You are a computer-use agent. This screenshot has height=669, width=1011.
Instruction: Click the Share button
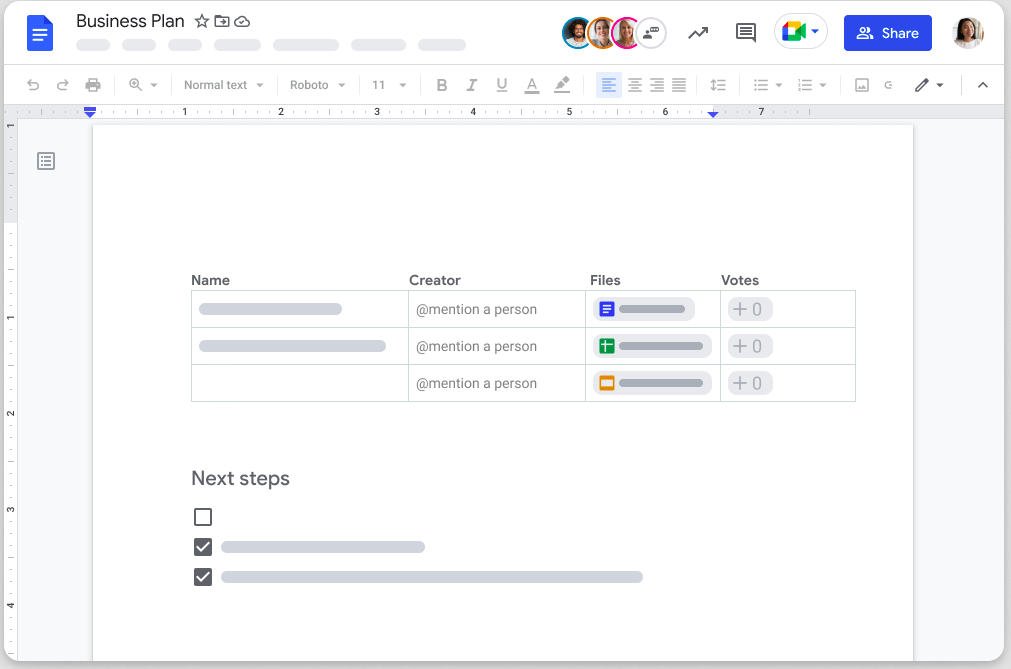(x=887, y=32)
